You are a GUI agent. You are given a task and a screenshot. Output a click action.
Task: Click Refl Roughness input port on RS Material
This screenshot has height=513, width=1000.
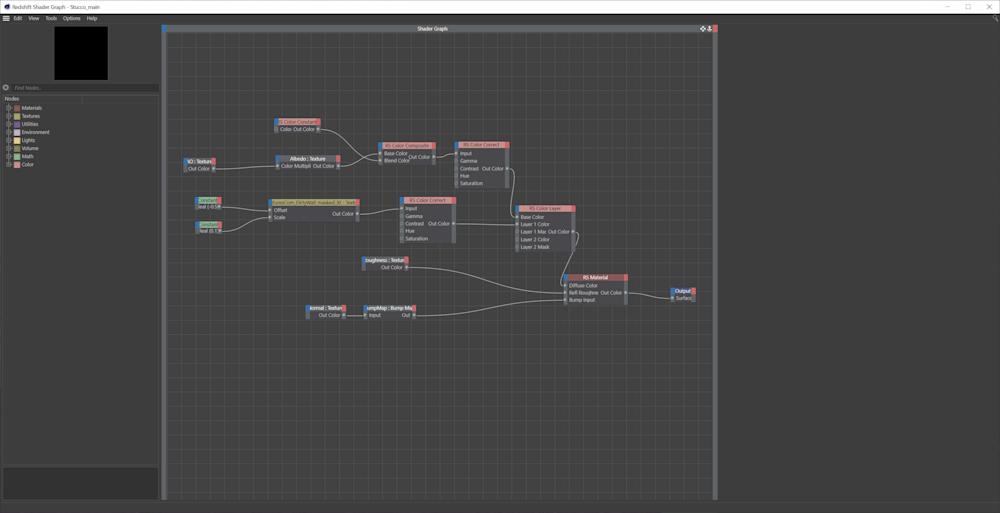click(565, 293)
